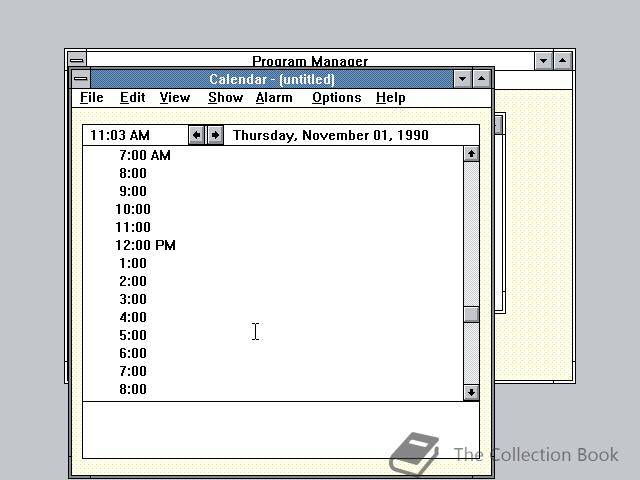640x480 pixels.
Task: Select the 10:00 time slot
Action: pyautogui.click(x=273, y=209)
